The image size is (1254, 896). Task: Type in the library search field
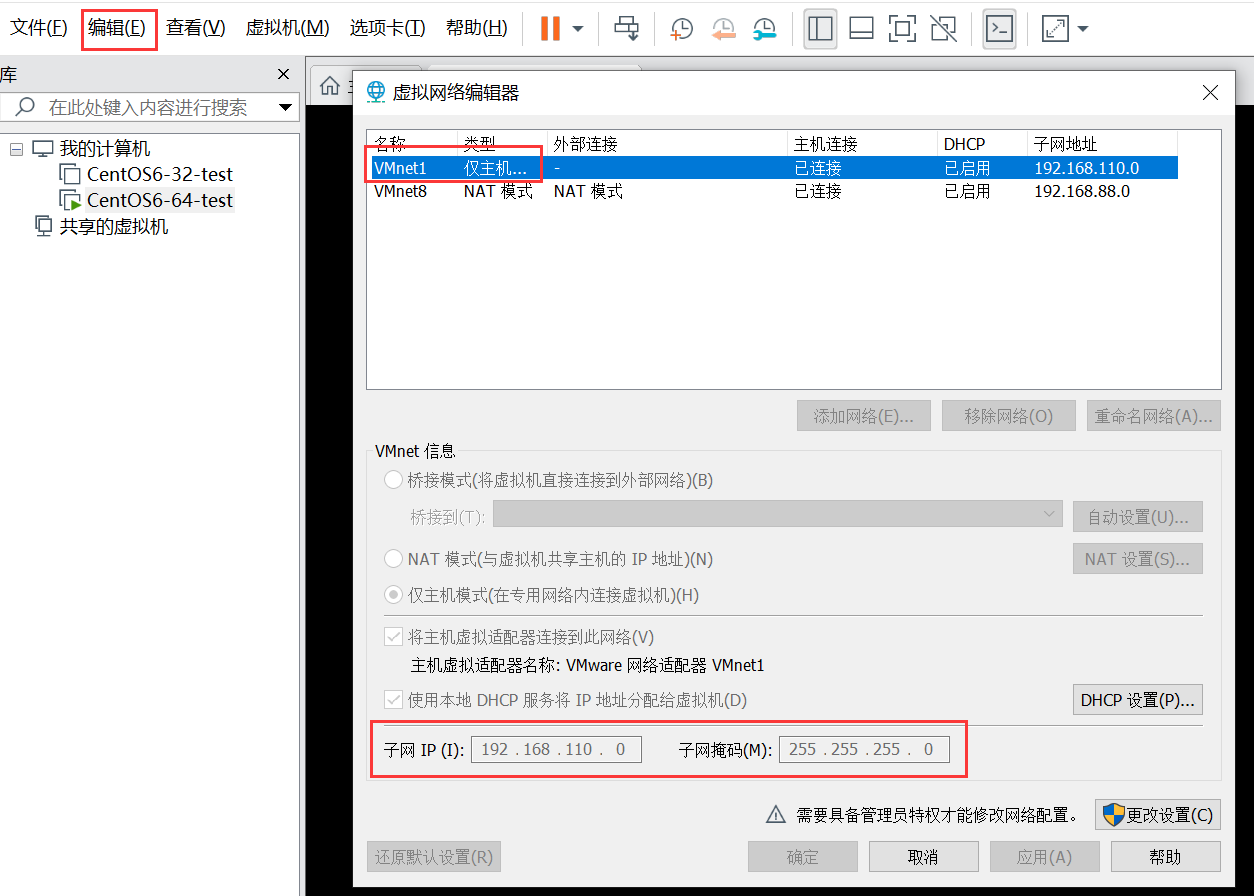click(148, 107)
